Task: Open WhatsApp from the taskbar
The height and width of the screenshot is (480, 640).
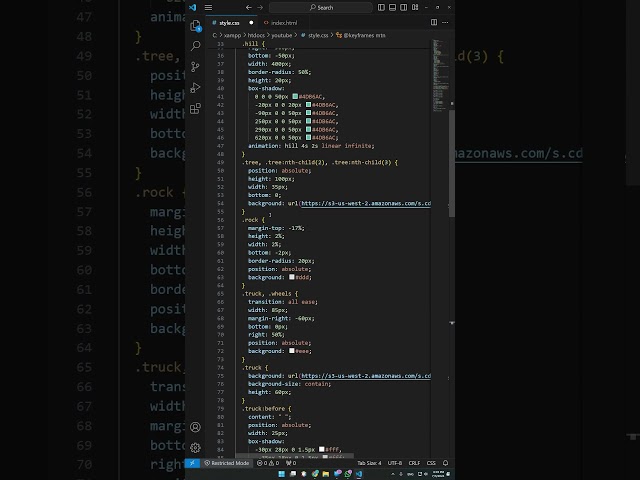Action: [348, 474]
